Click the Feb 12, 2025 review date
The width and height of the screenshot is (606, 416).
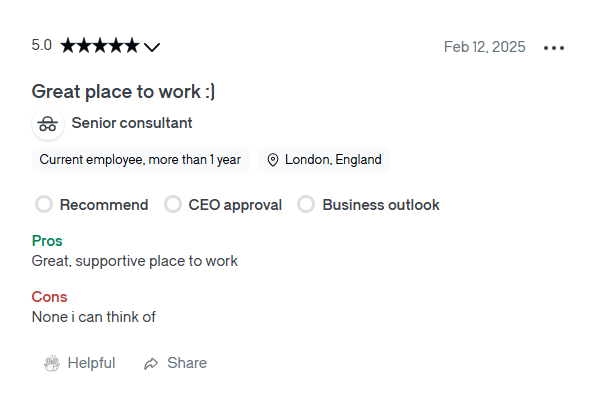point(485,47)
